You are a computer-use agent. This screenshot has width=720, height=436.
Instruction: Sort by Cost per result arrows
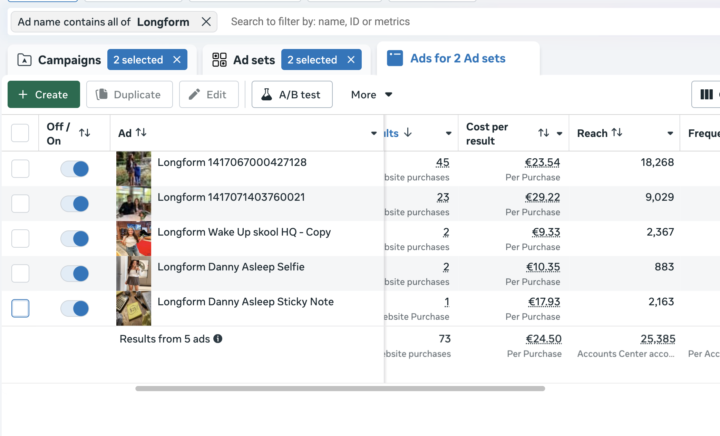tap(543, 133)
